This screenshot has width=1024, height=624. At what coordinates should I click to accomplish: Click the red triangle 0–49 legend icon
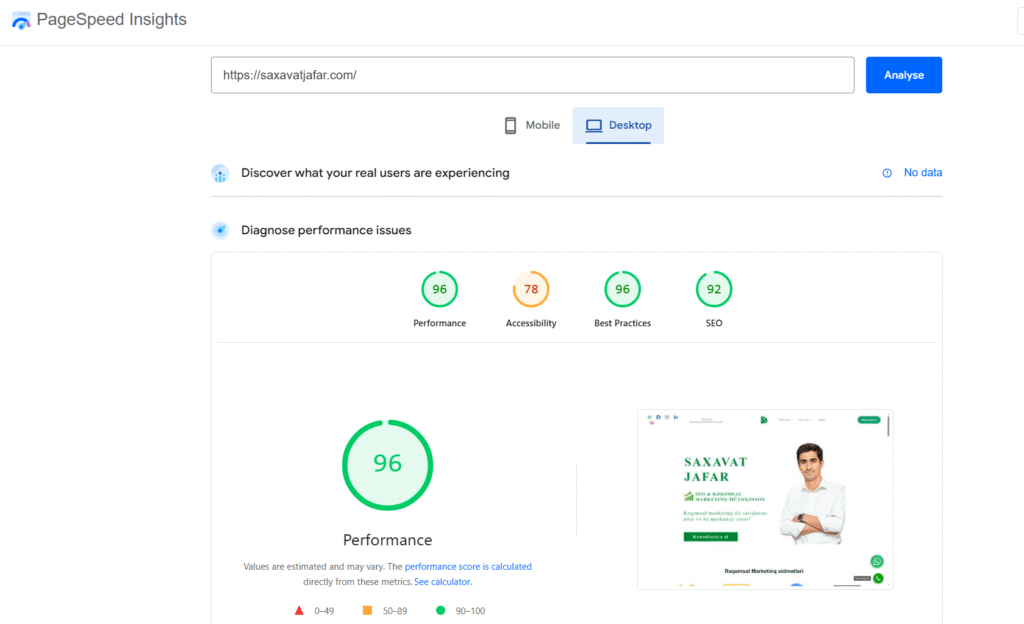pyautogui.click(x=298, y=610)
